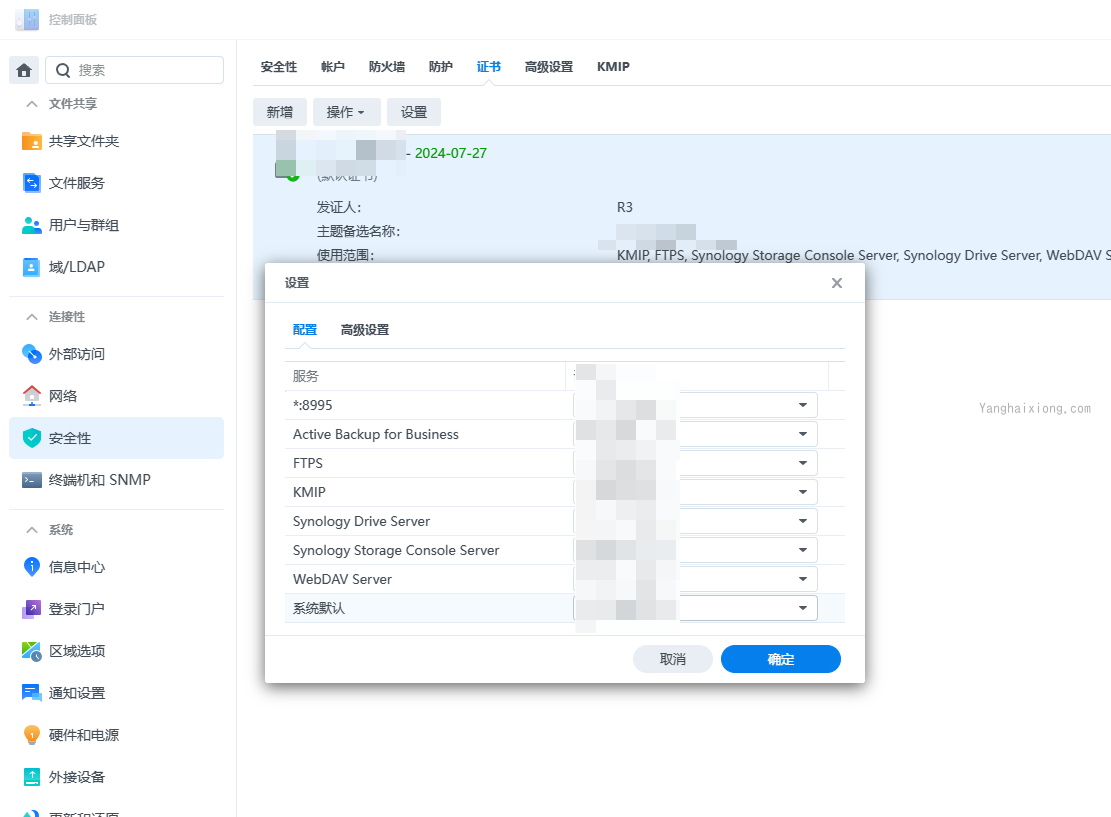This screenshot has width=1111, height=817.
Task: Collapse the 系统 section
Action: pyautogui.click(x=32, y=530)
